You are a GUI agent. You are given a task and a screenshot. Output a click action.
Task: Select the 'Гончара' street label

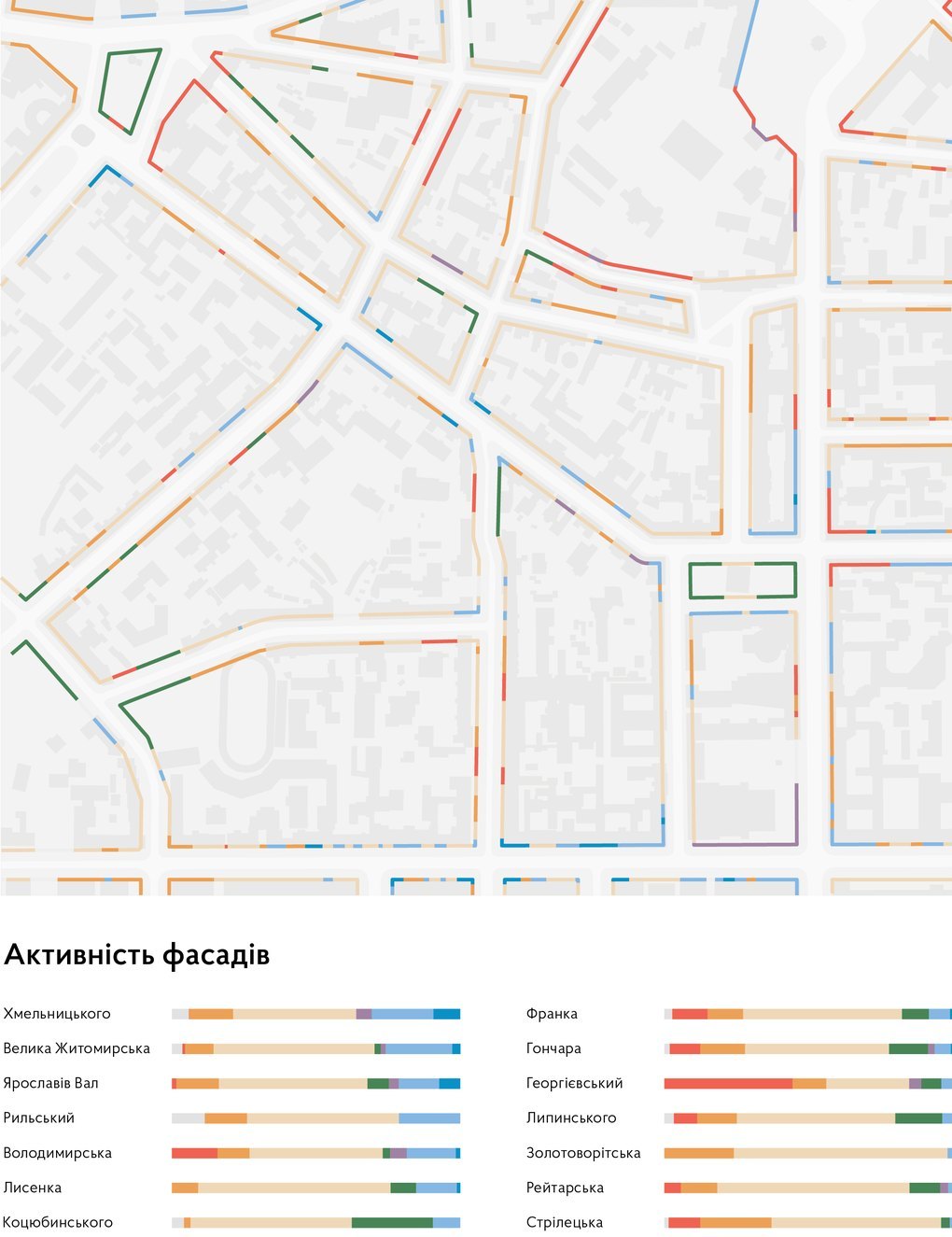coord(553,1048)
